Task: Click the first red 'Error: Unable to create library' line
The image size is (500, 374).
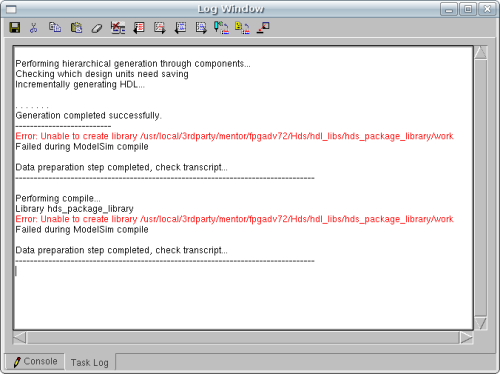Action: tap(234, 136)
